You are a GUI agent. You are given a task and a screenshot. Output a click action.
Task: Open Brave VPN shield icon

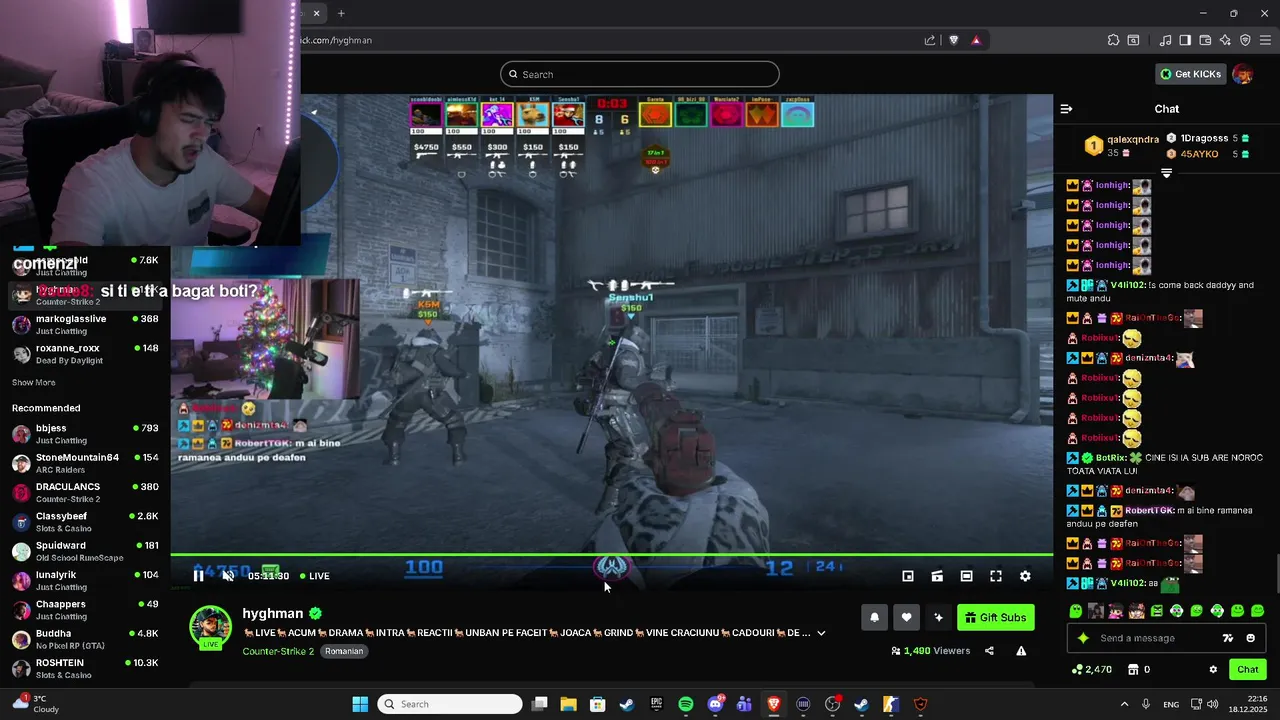pyautogui.click(x=1245, y=40)
